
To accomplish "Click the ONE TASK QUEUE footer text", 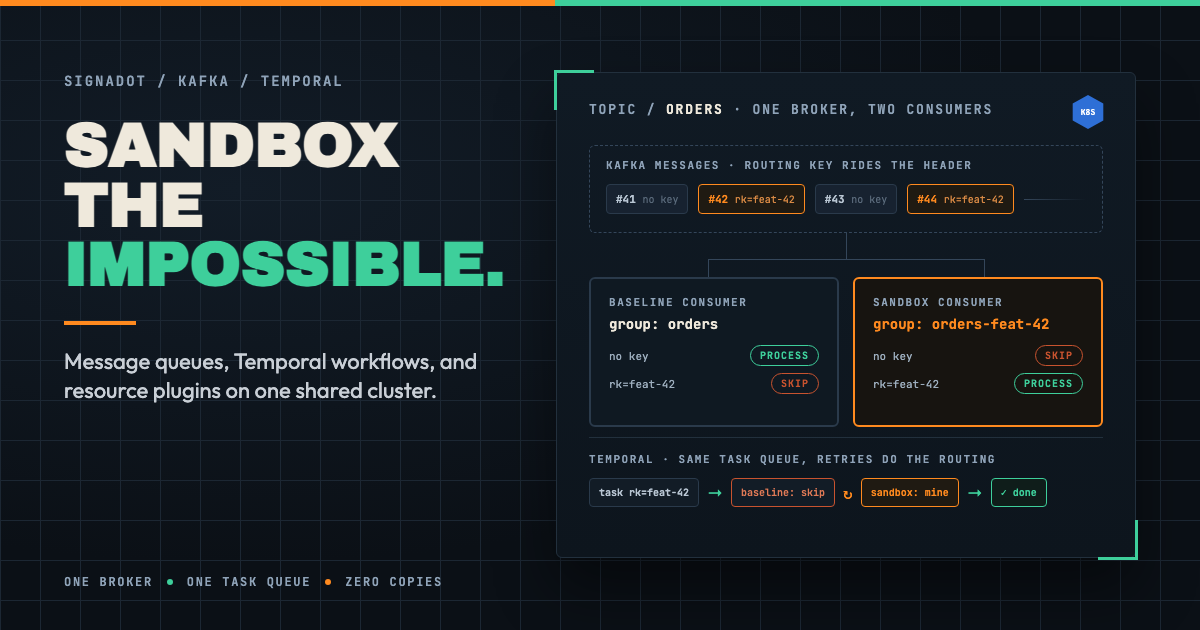I will [x=248, y=582].
